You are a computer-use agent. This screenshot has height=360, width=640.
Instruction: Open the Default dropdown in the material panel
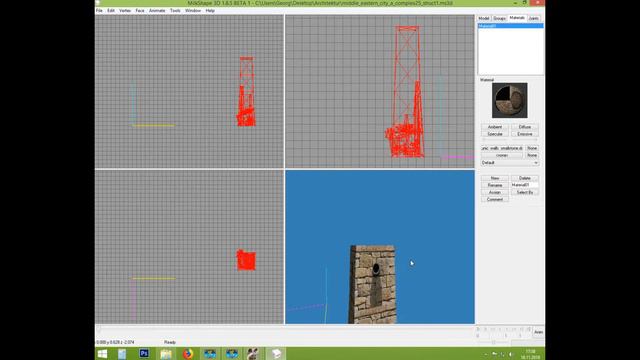pyautogui.click(x=510, y=163)
